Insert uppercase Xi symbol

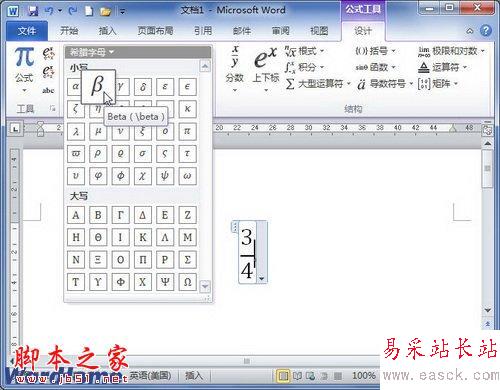point(98,260)
